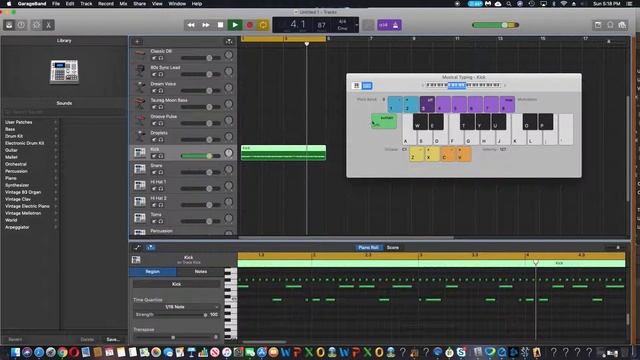This screenshot has width=640, height=360.
Task: Switch to Piano Roll tab in editor
Action: coord(369,247)
